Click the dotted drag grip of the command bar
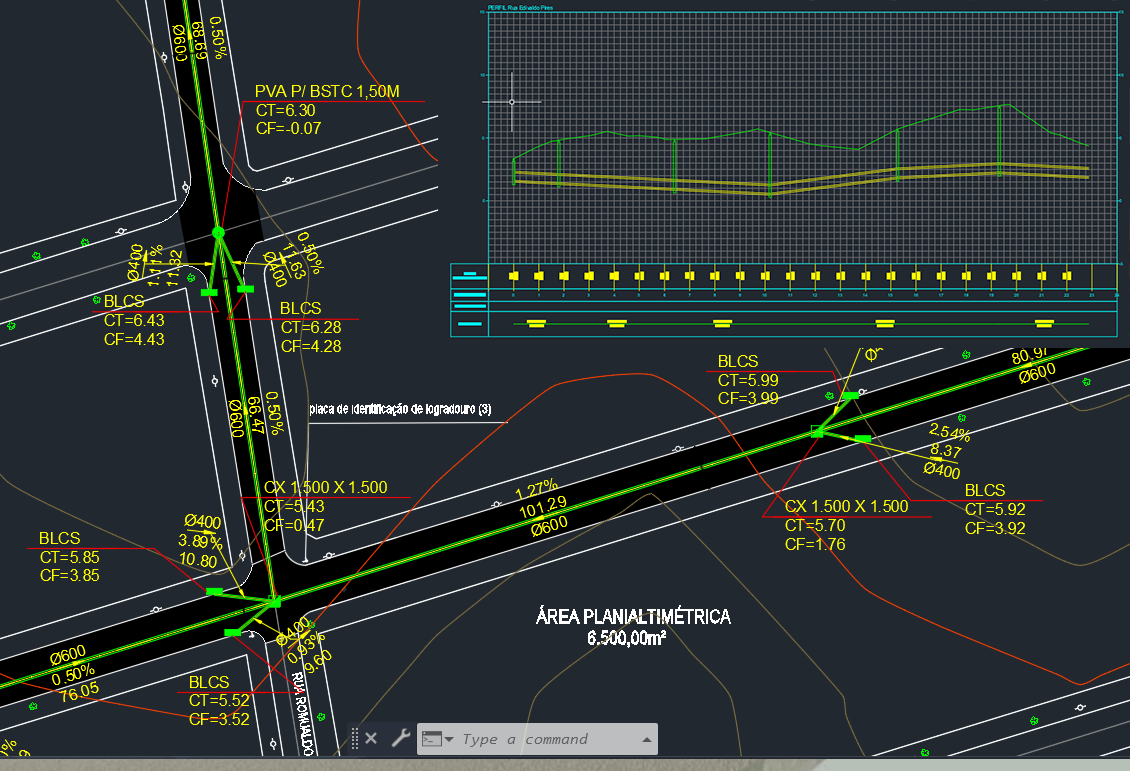 click(356, 738)
